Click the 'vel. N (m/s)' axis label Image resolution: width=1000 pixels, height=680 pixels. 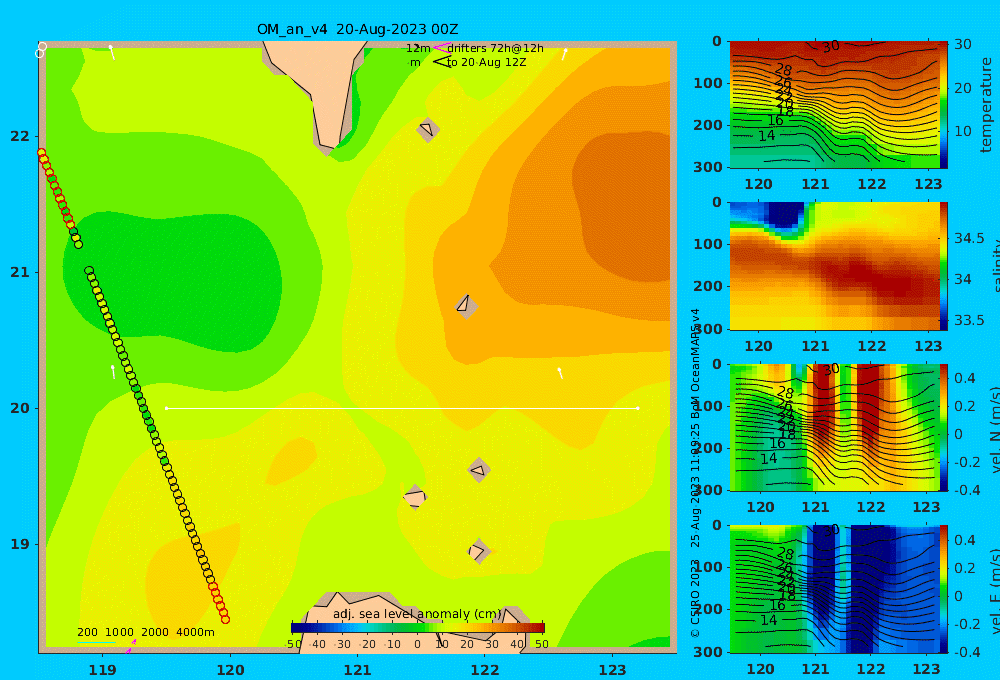[993, 430]
